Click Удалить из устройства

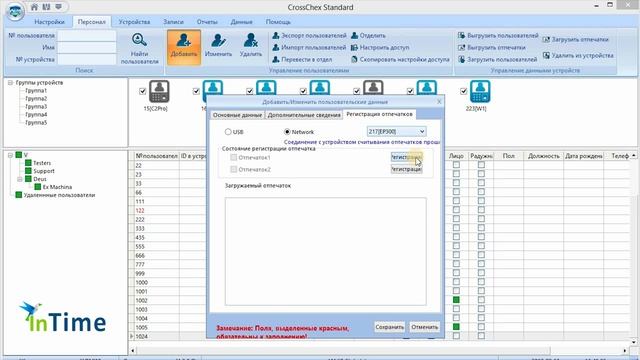pyautogui.click(x=578, y=56)
